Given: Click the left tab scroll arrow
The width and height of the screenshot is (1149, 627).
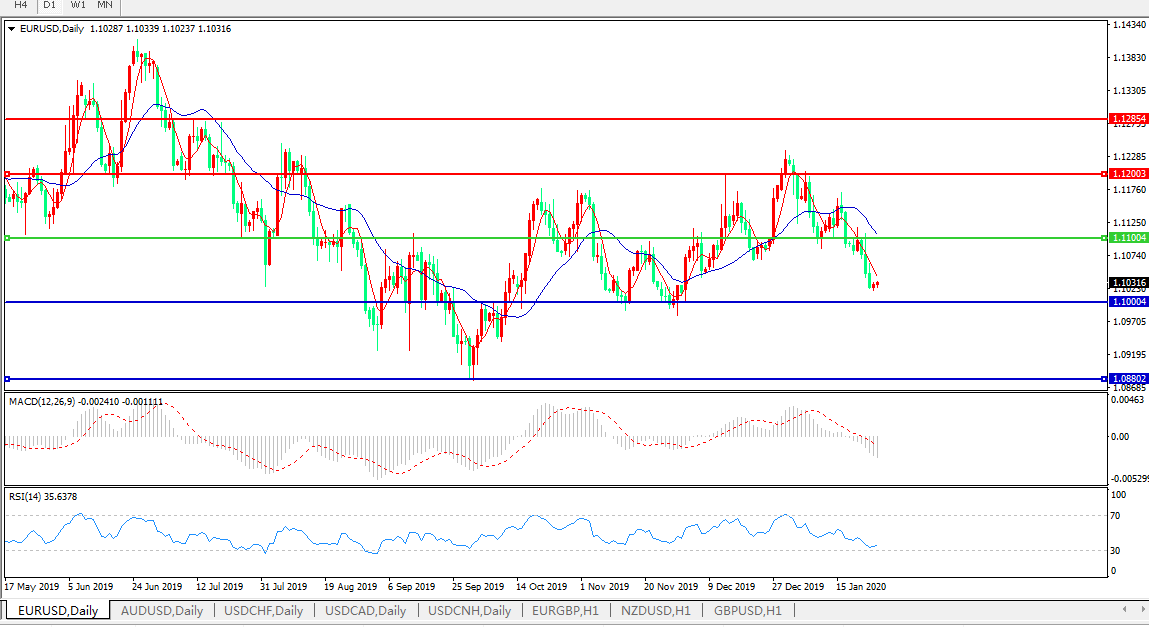Looking at the screenshot, I should (1124, 609).
